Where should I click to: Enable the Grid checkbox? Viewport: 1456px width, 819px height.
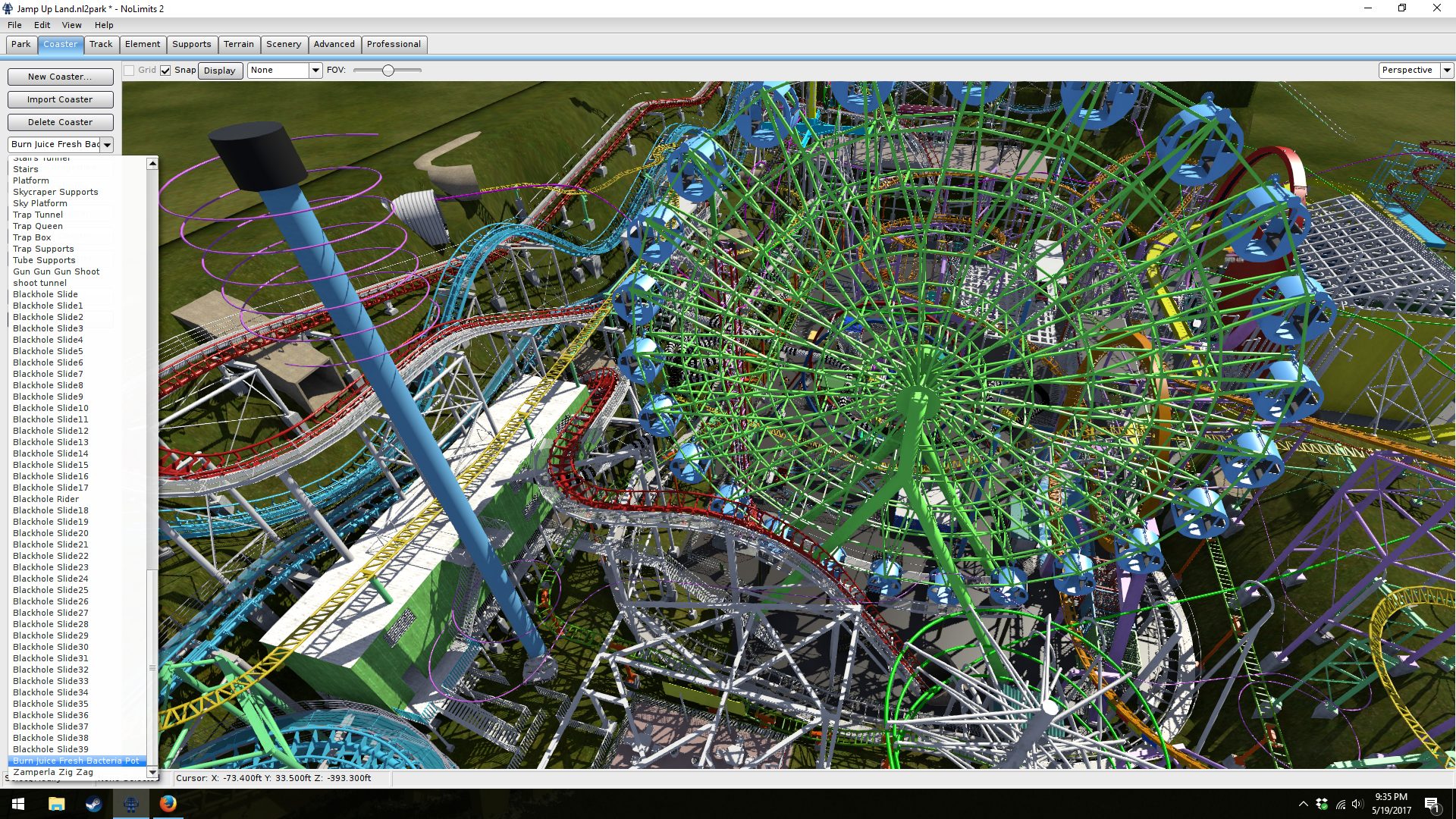(x=130, y=71)
